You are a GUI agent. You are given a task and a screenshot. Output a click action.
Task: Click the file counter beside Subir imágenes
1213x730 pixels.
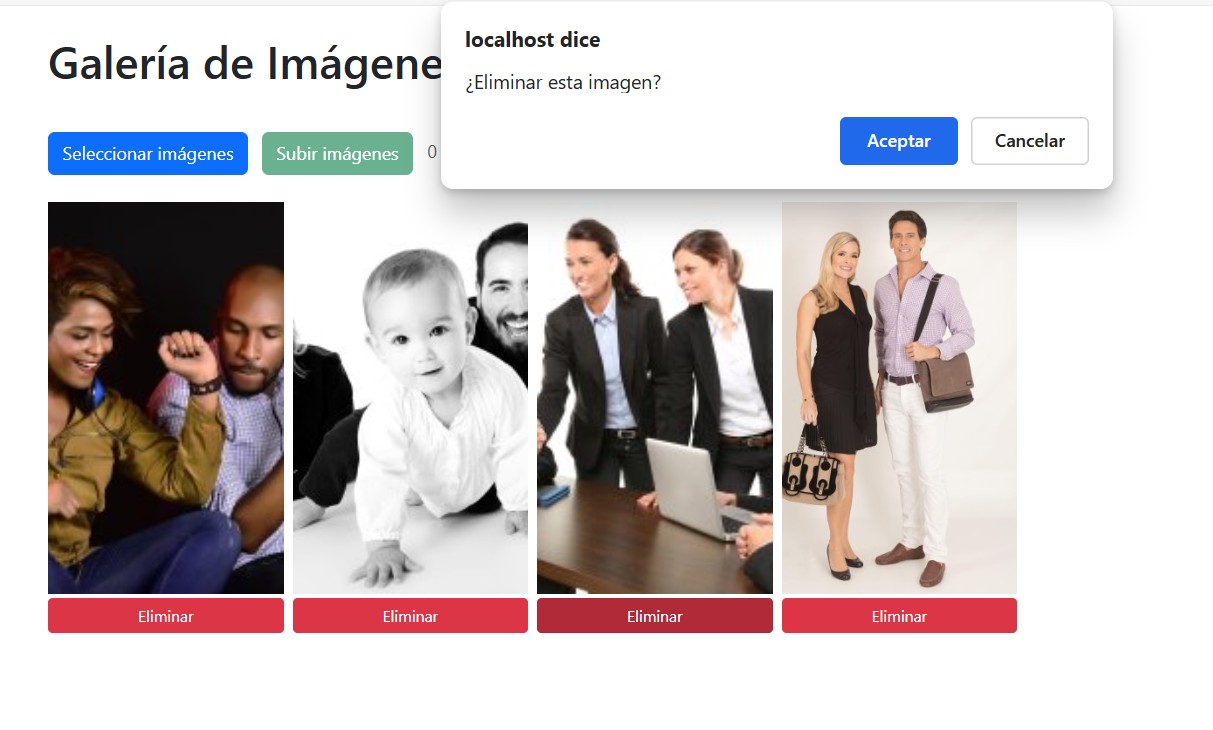click(x=432, y=153)
